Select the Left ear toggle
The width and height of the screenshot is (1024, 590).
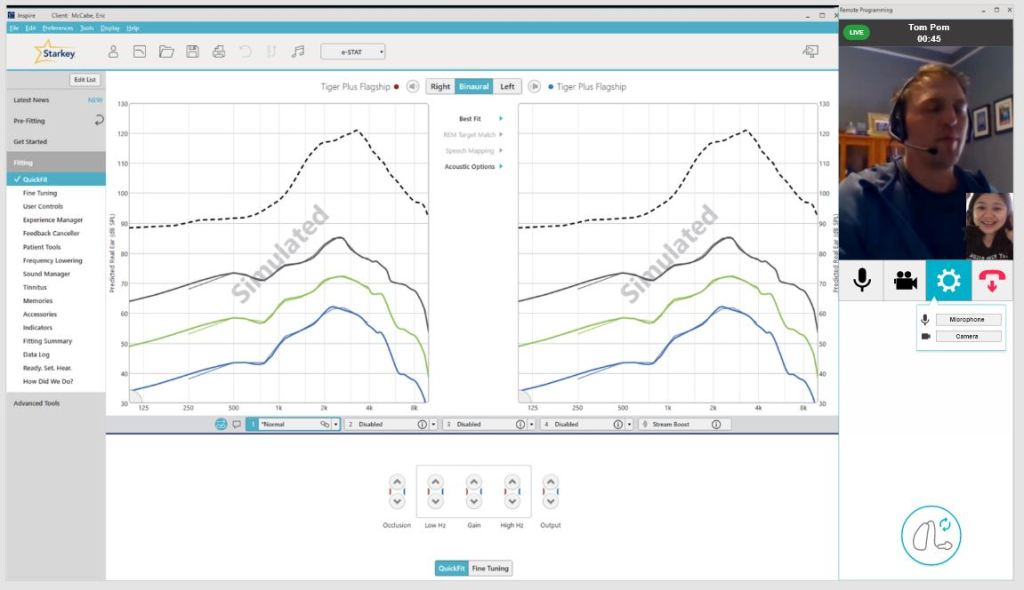click(507, 87)
